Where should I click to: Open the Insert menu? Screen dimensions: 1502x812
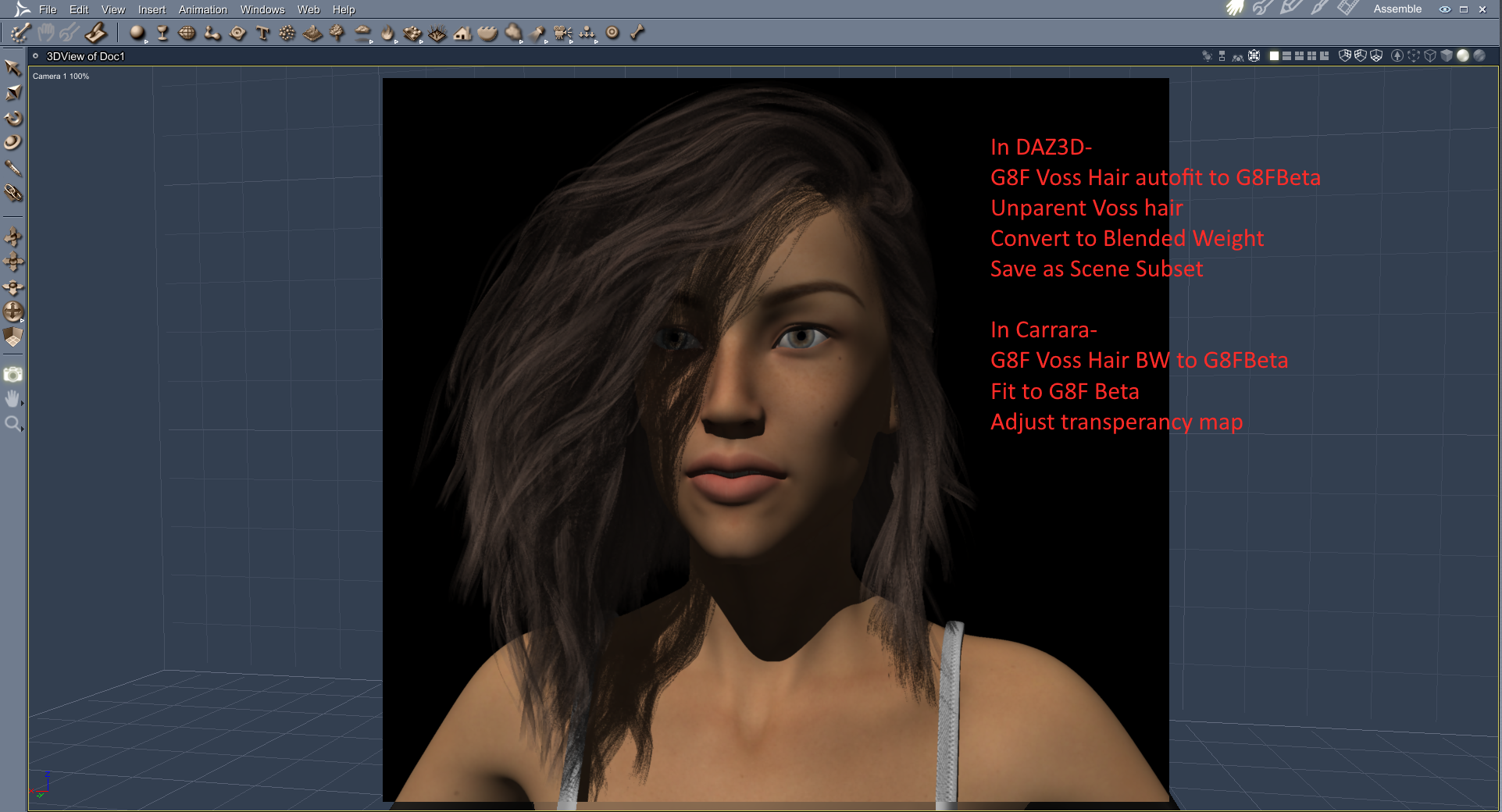pyautogui.click(x=152, y=9)
